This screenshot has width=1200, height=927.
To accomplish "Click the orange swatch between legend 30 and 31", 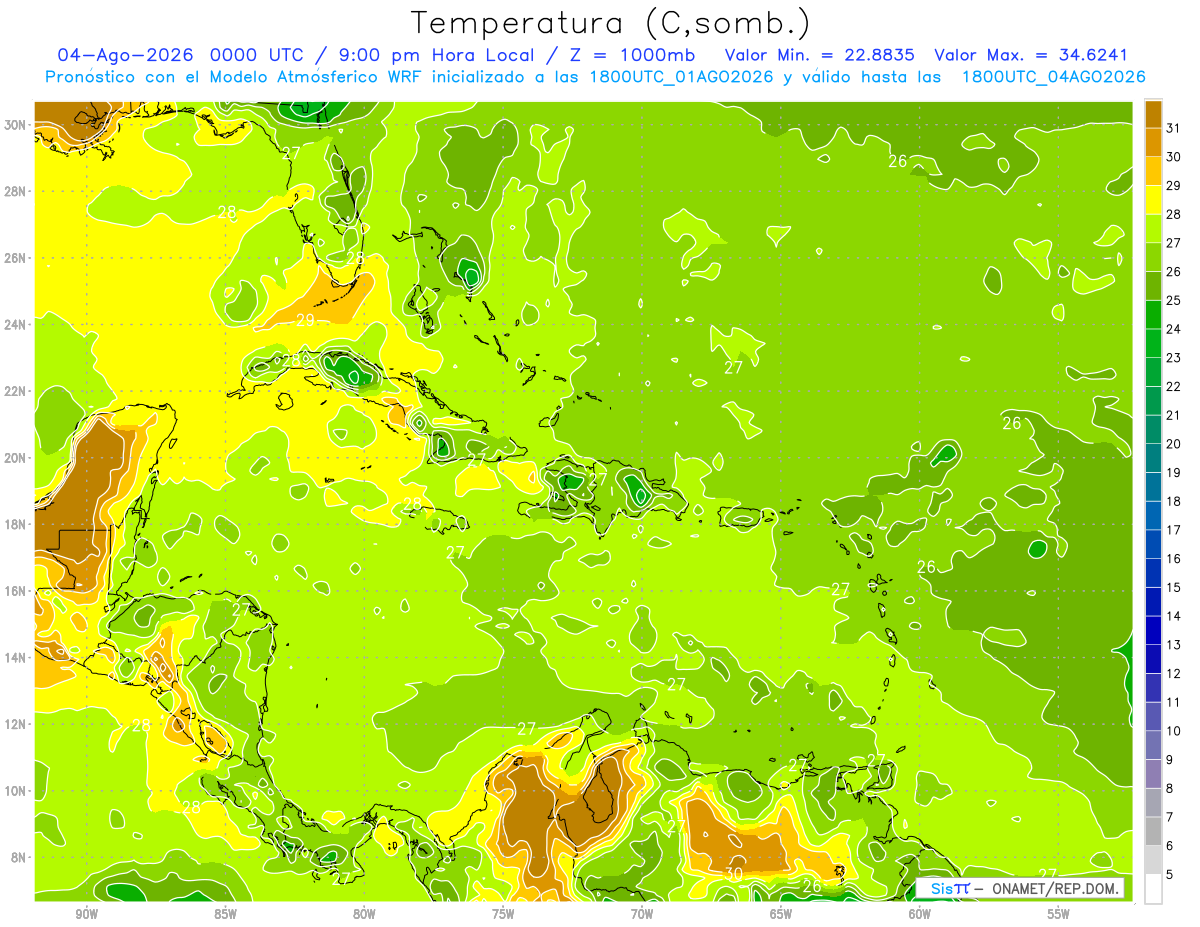I will click(1153, 141).
